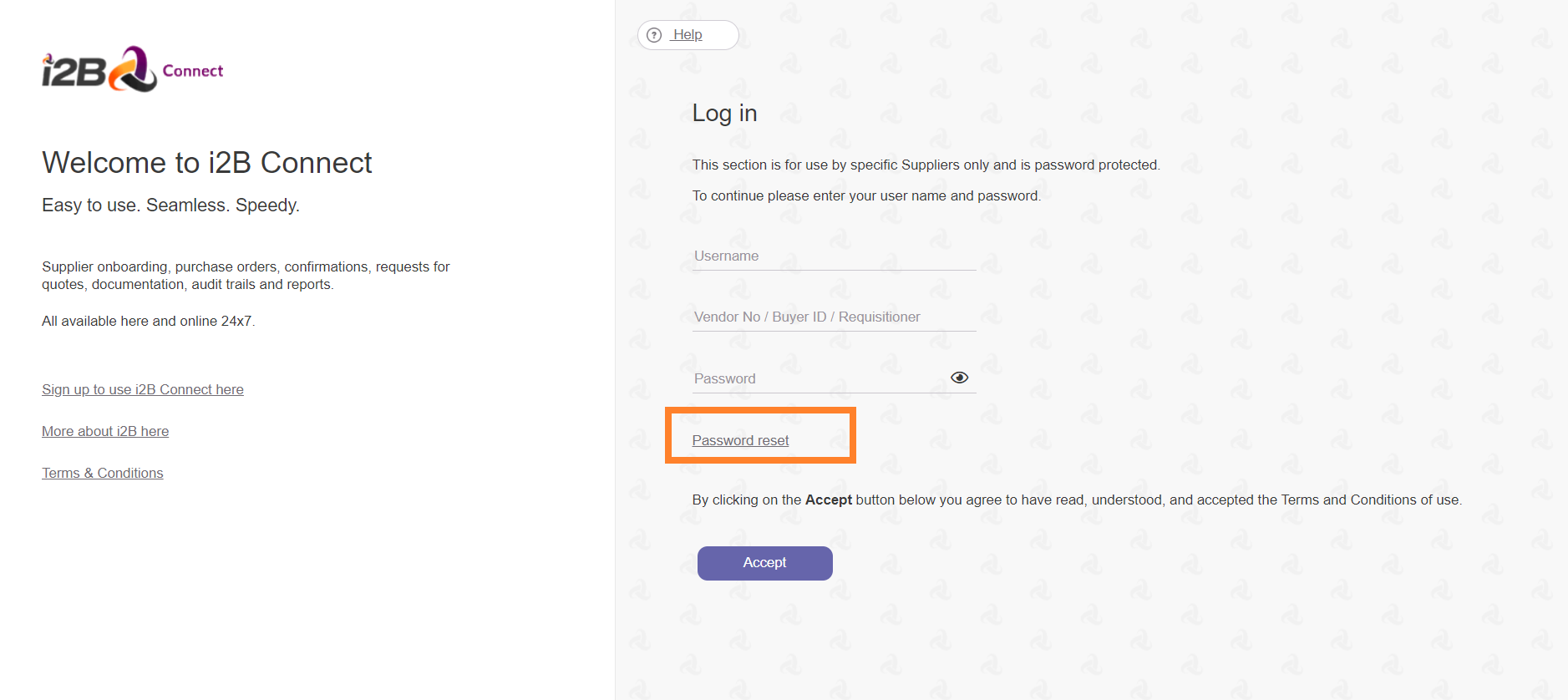Image resolution: width=1568 pixels, height=700 pixels.
Task: Focus the Username field
Action: click(x=835, y=256)
